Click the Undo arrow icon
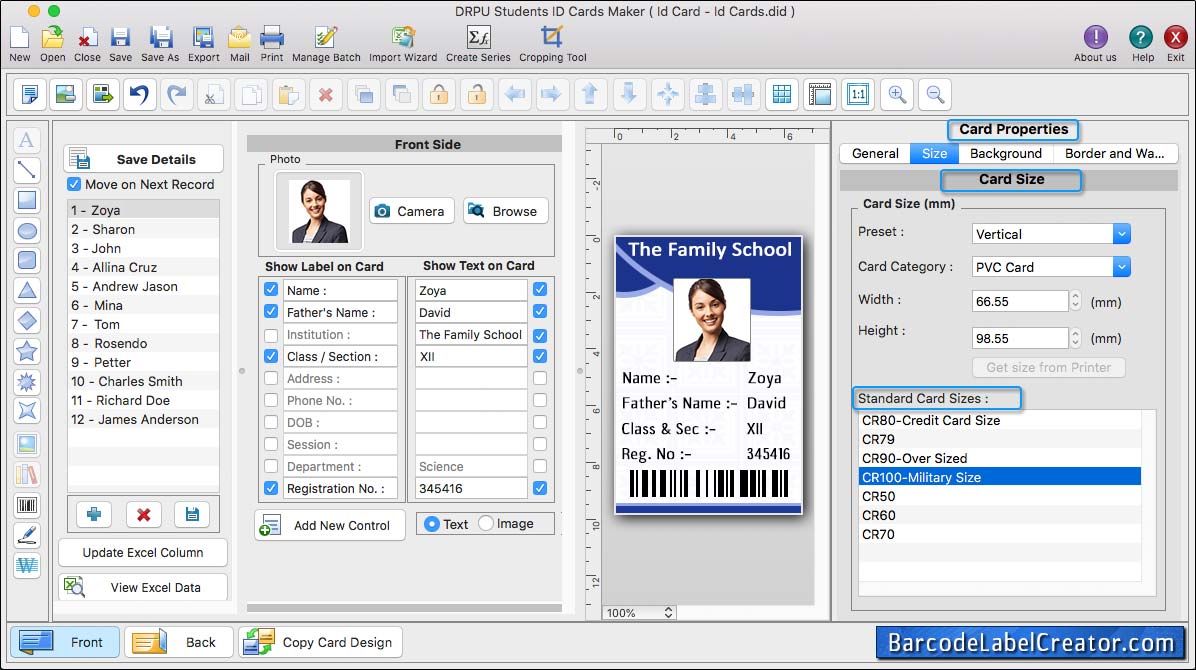Image resolution: width=1196 pixels, height=670 pixels. pyautogui.click(x=140, y=95)
